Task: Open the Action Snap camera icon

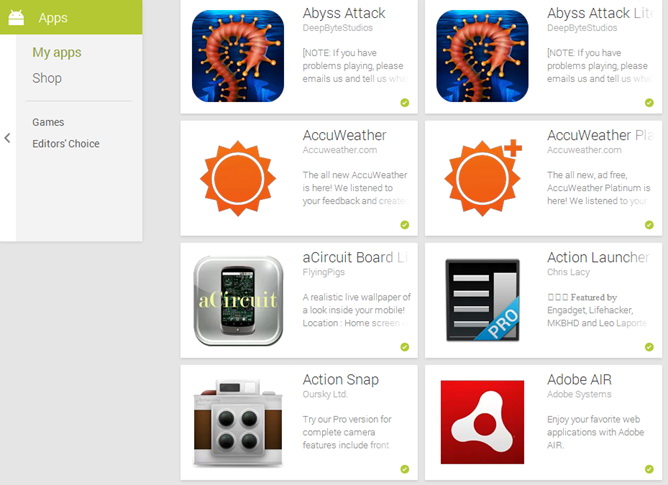Action: [x=238, y=423]
